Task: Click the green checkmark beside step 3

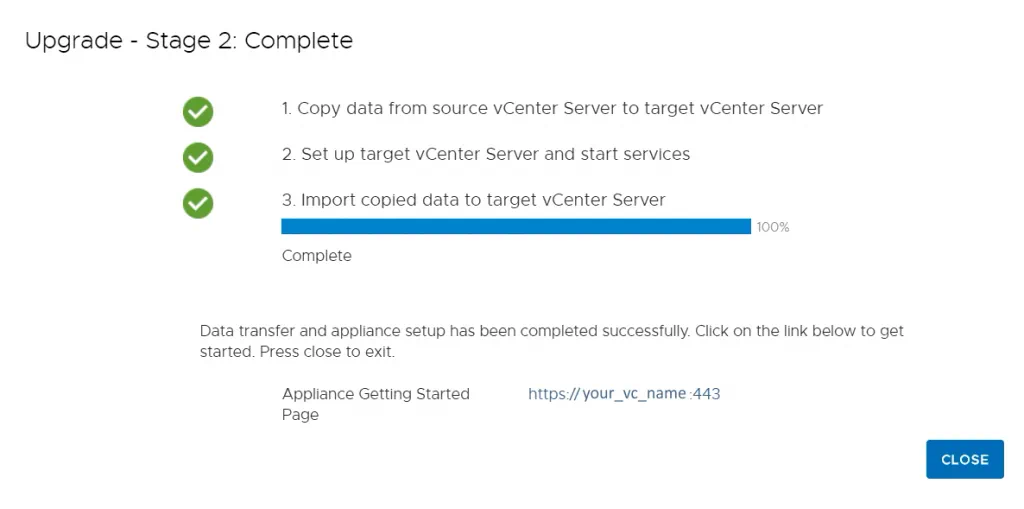Action: click(198, 203)
